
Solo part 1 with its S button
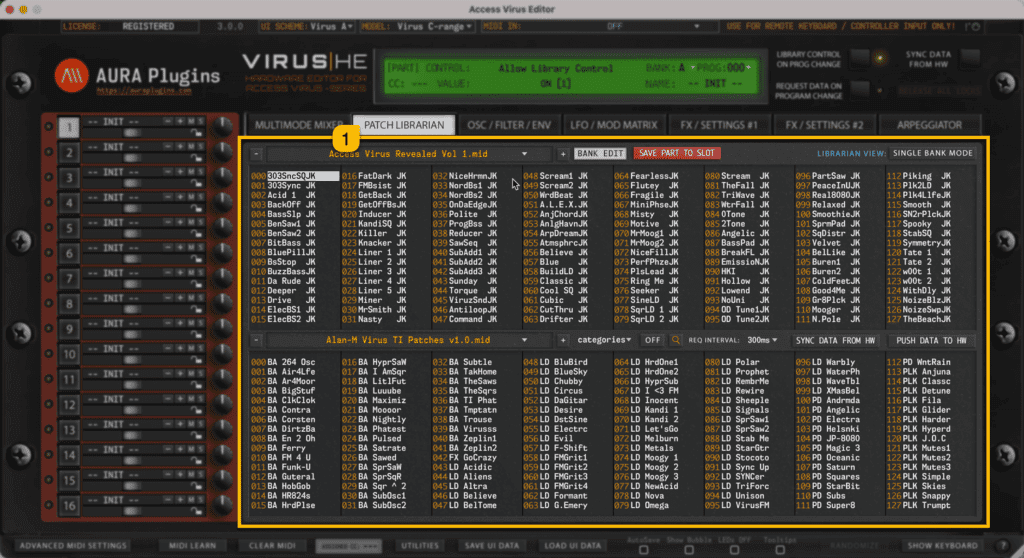coord(200,122)
